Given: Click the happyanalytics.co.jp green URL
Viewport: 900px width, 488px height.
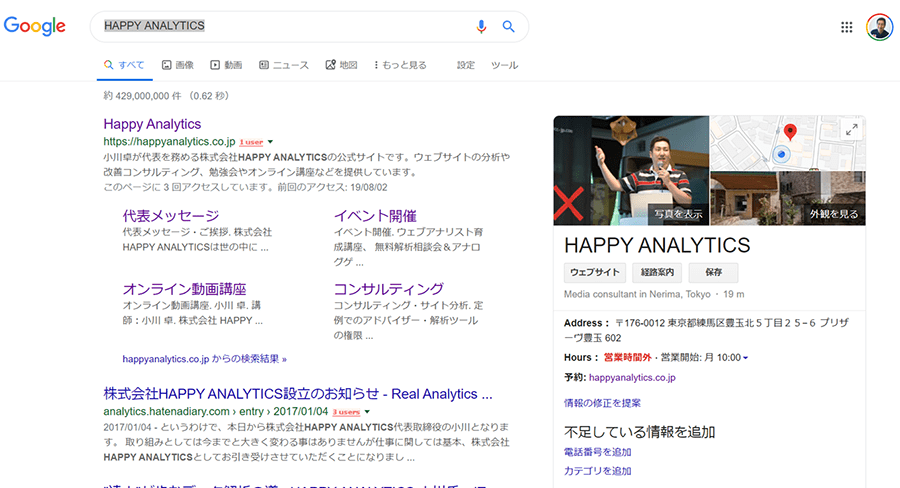Looking at the screenshot, I should (169, 141).
